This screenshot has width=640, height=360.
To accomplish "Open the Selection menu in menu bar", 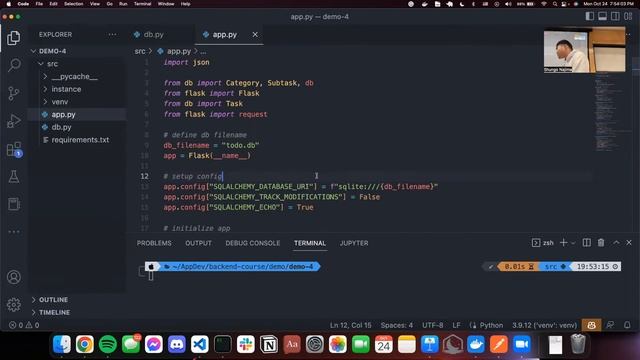I will point(73,4).
